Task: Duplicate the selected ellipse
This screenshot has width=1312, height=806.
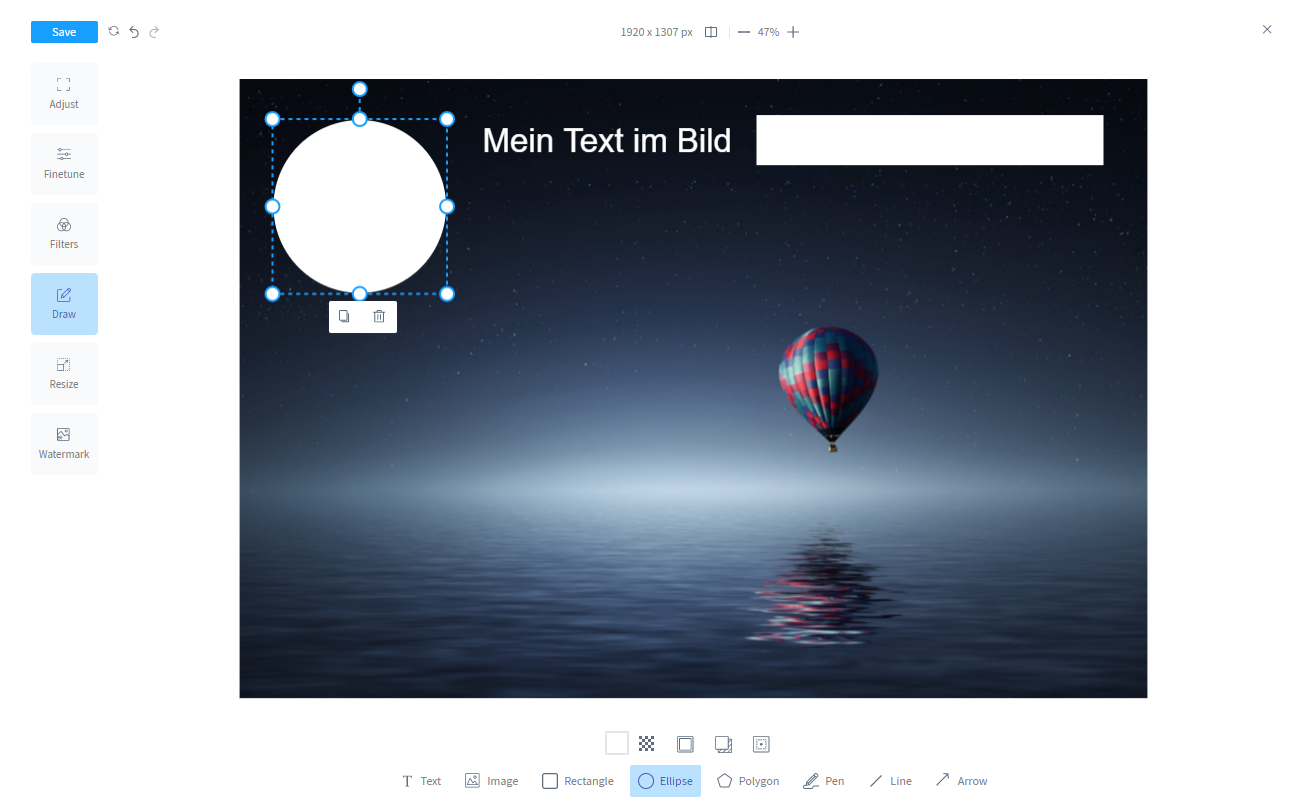Action: click(344, 316)
